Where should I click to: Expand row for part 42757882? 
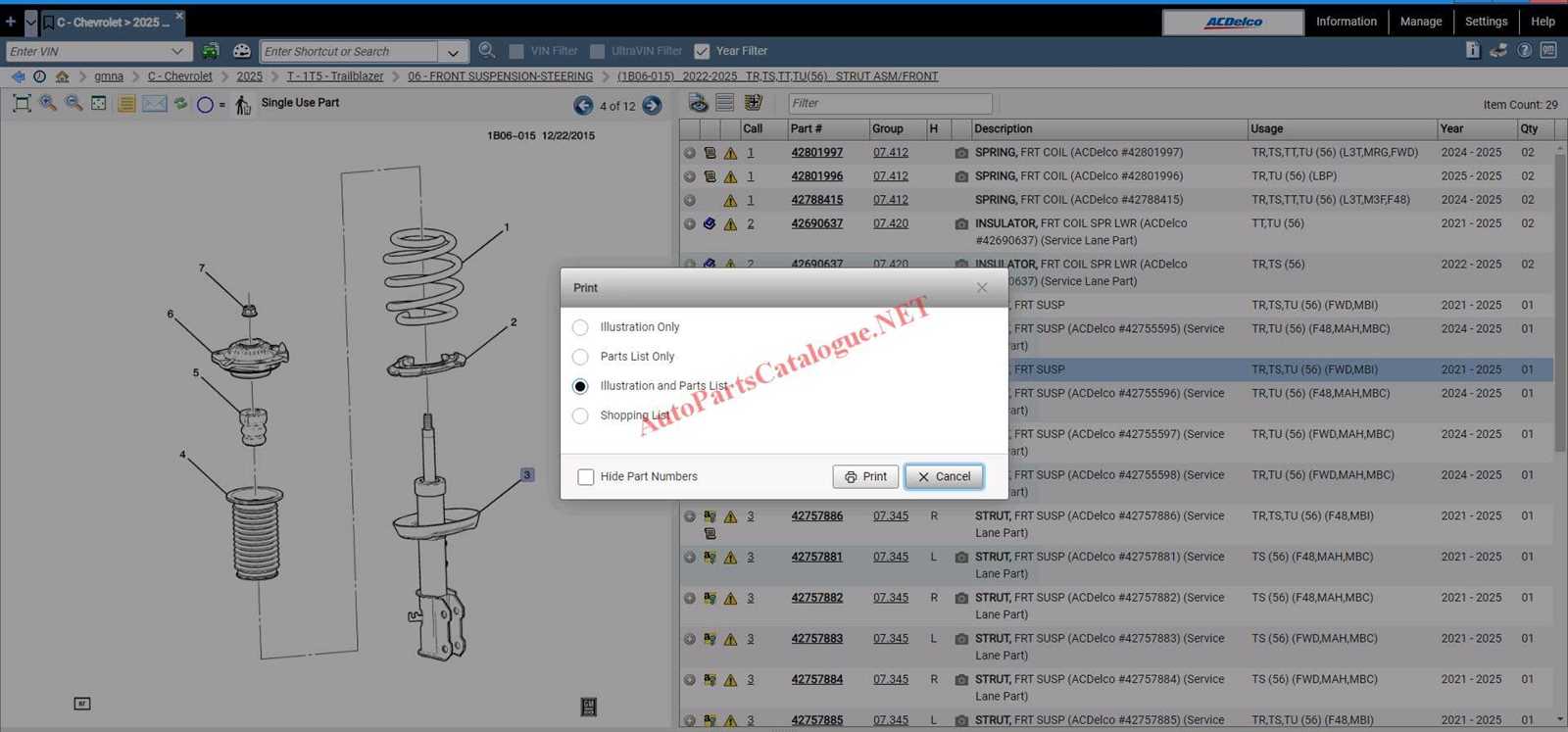pyautogui.click(x=690, y=598)
